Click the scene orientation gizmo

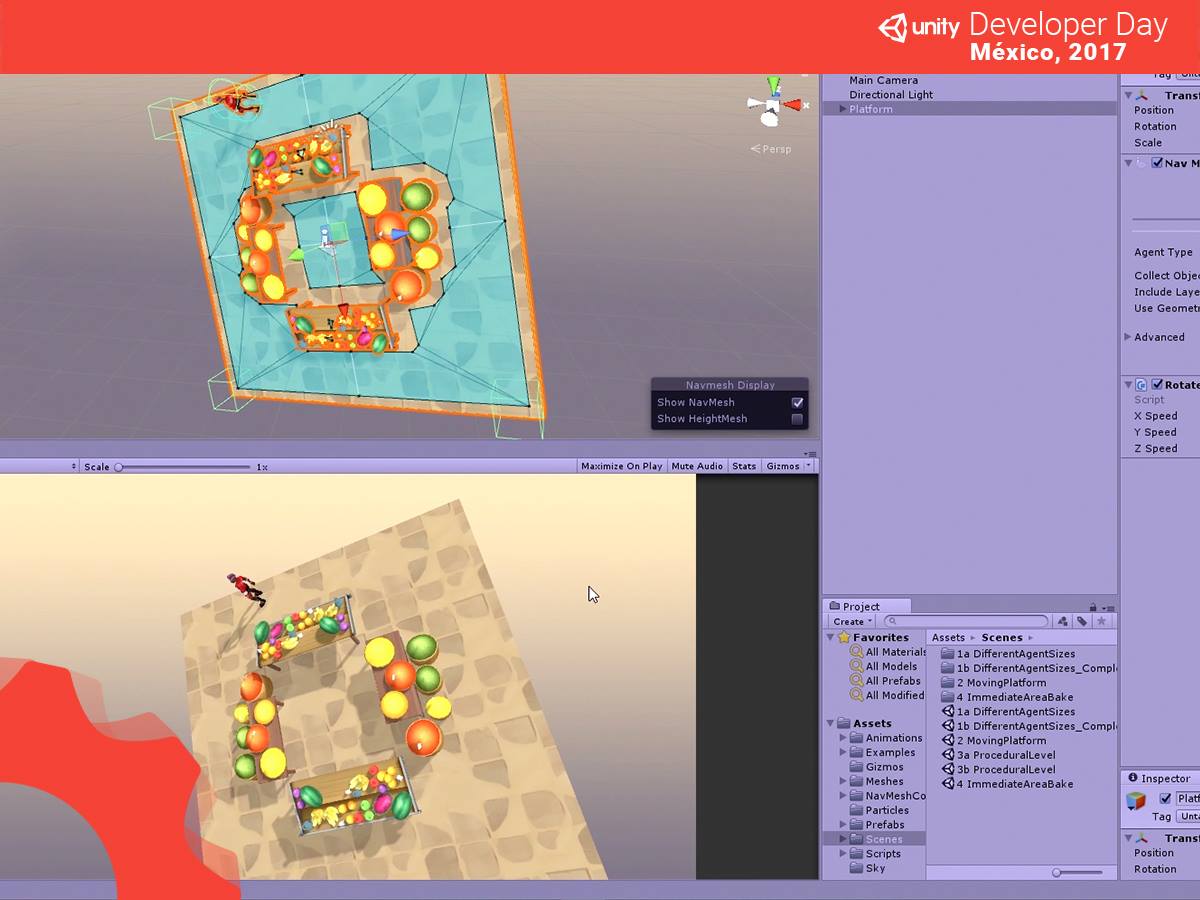tap(773, 103)
